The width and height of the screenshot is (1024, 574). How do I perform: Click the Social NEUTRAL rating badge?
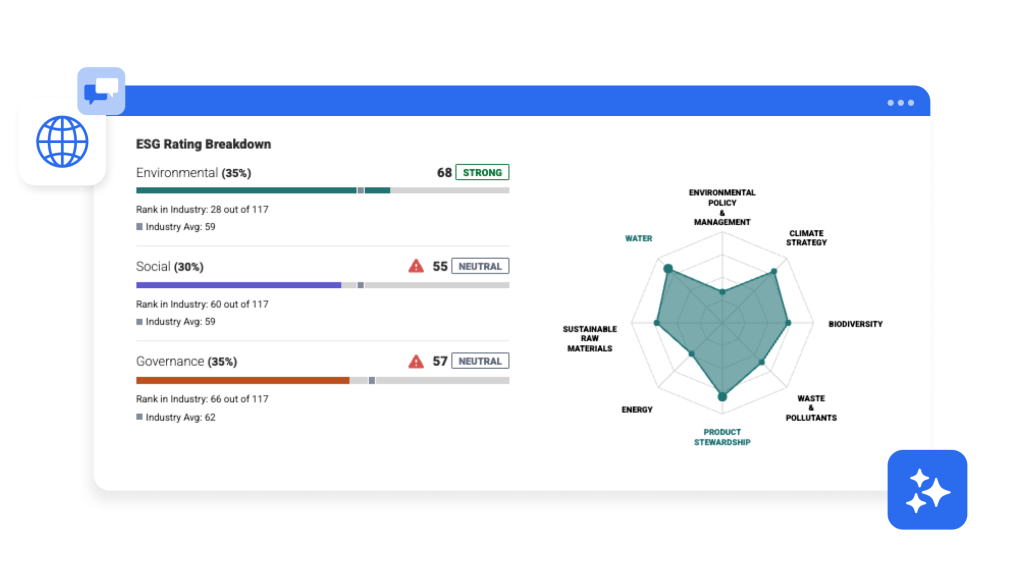coord(480,266)
